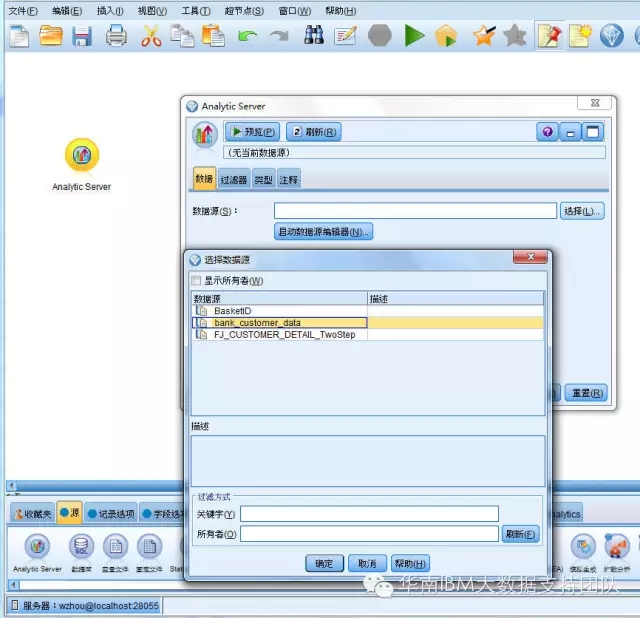Click the run selection icon with orange shape
Screen dimensions: 640x618
[x=446, y=36]
